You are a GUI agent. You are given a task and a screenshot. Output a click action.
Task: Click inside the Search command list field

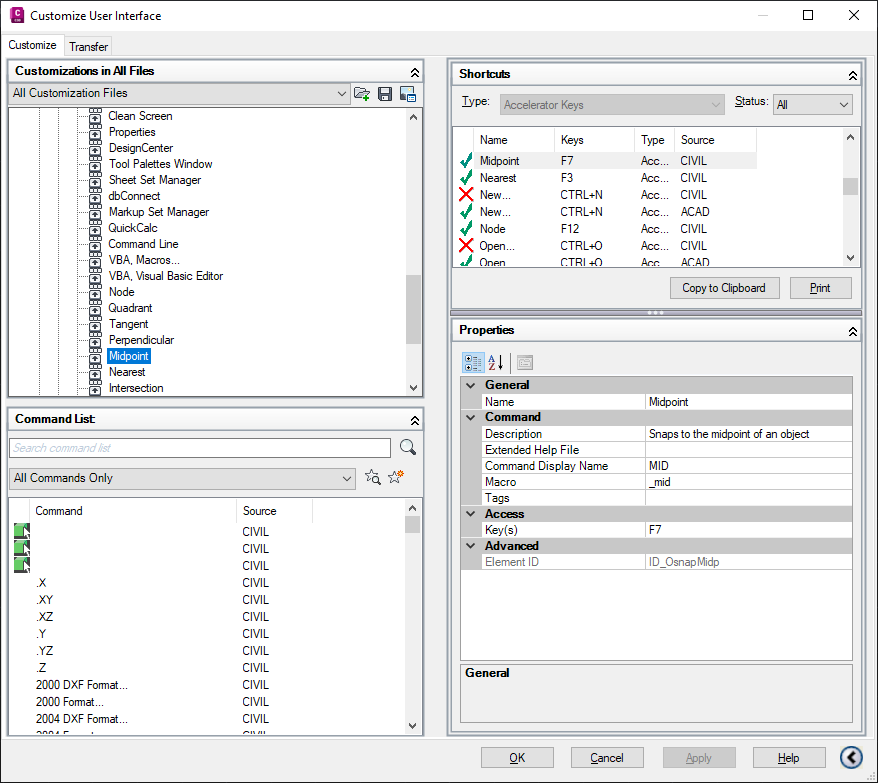click(200, 447)
